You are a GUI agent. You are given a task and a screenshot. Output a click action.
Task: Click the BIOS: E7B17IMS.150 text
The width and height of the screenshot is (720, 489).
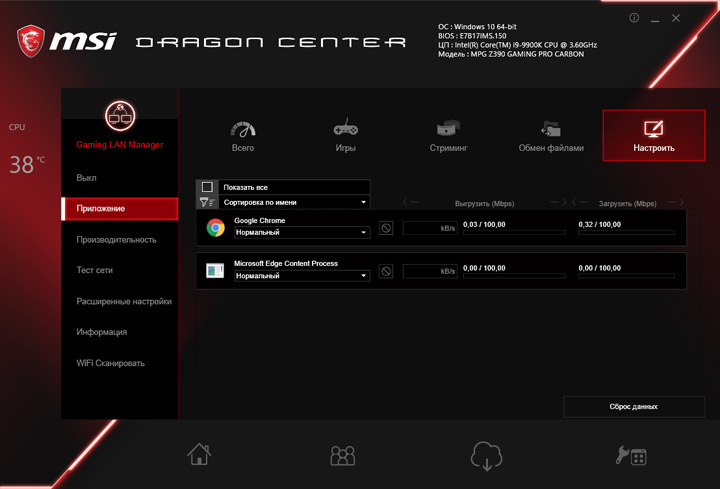point(472,36)
